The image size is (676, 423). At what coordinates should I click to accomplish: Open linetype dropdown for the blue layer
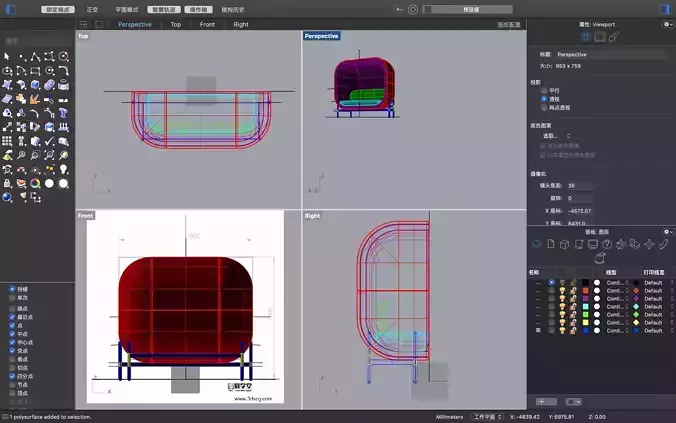tap(617, 331)
